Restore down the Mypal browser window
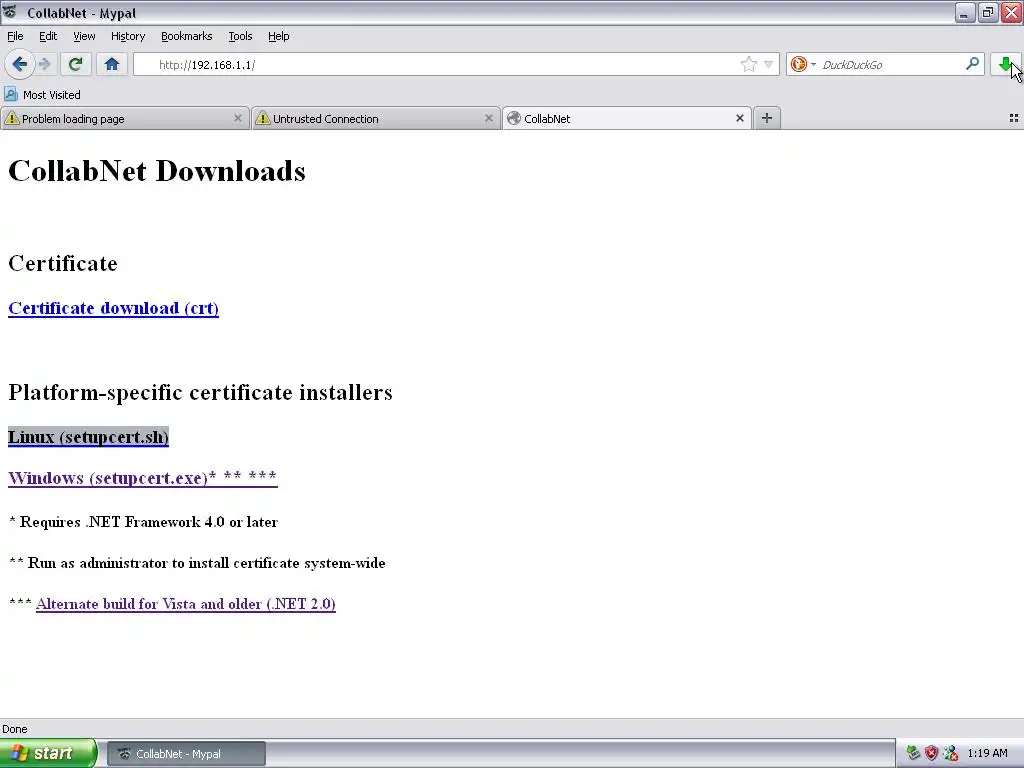The height and width of the screenshot is (768, 1024). pyautogui.click(x=987, y=12)
